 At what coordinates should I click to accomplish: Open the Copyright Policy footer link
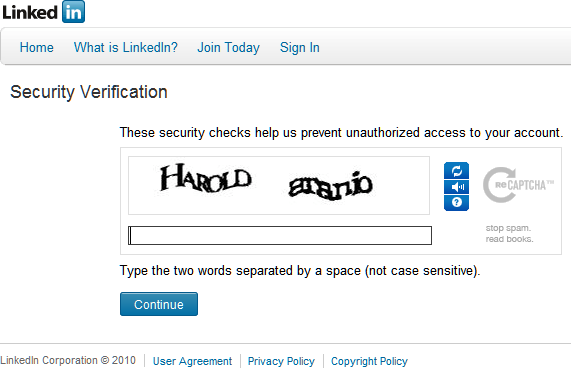pos(369,361)
